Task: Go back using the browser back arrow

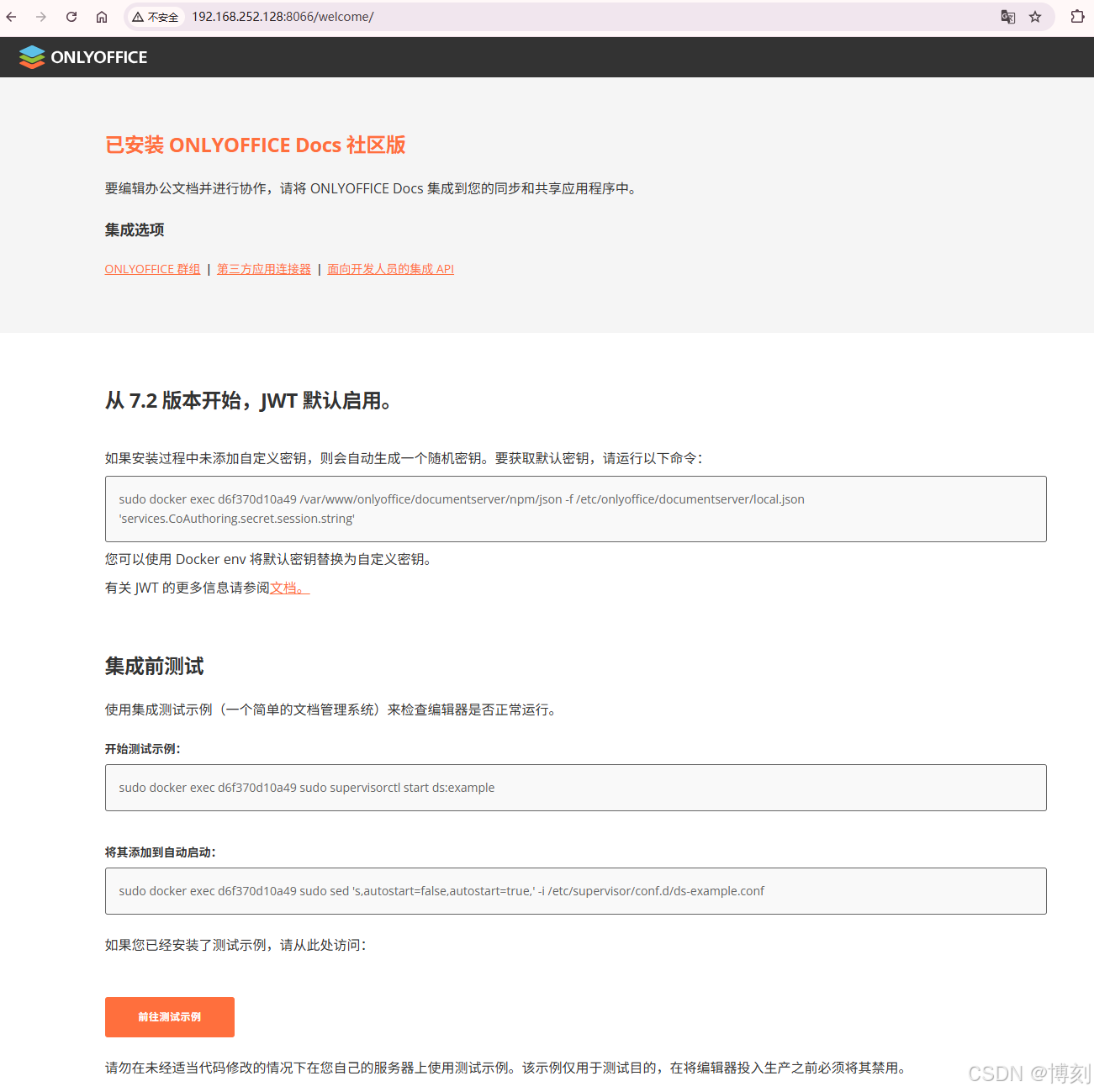Action: coord(12,17)
